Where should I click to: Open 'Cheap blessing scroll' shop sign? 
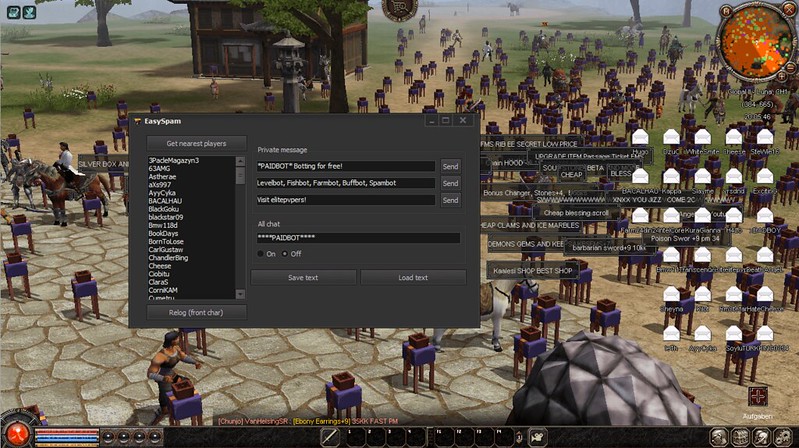click(576, 213)
